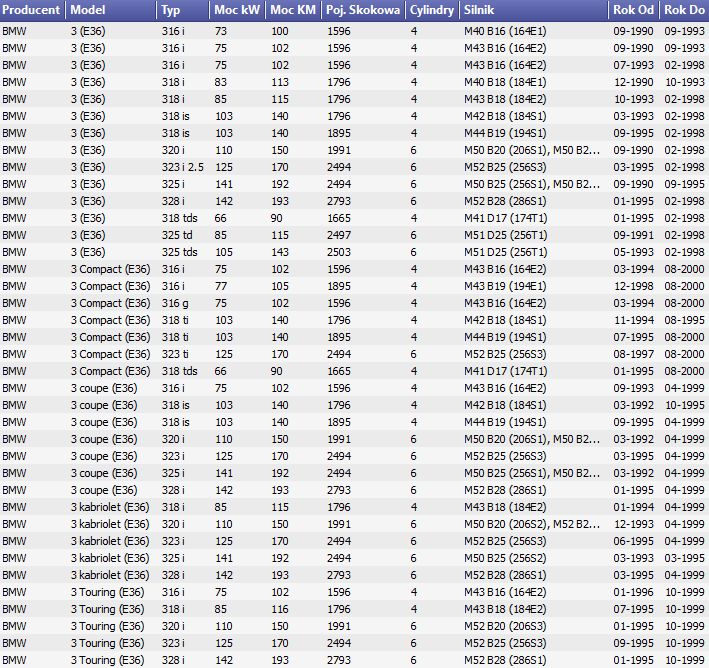Sort by the Producent column header

coord(33,10)
